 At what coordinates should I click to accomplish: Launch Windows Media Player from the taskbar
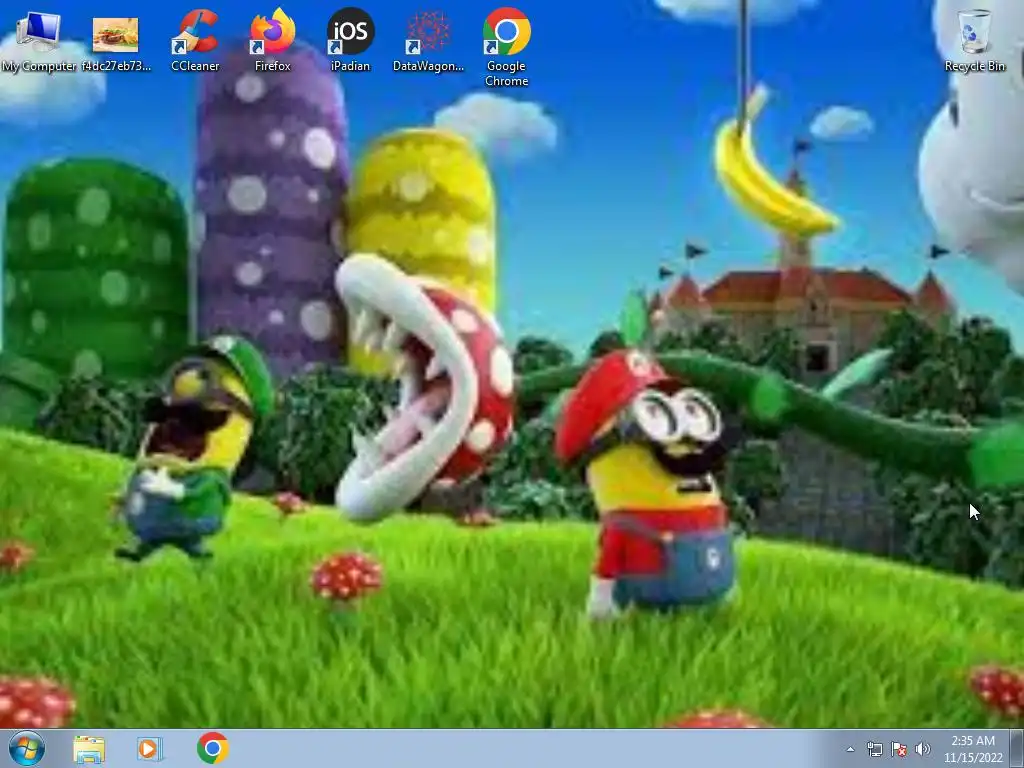click(x=150, y=749)
